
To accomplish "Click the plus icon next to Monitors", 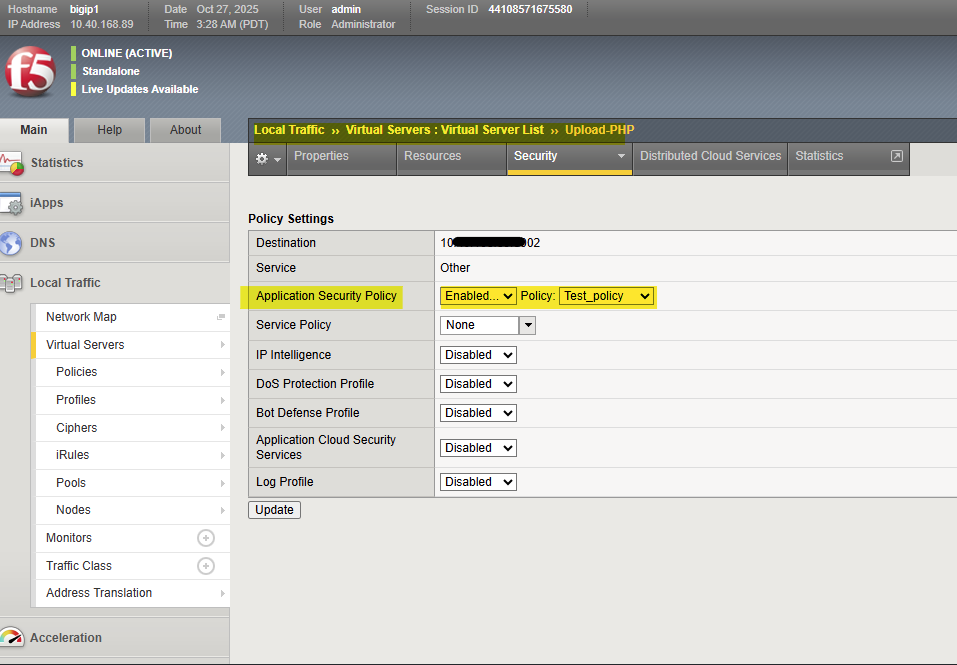I will coord(206,538).
